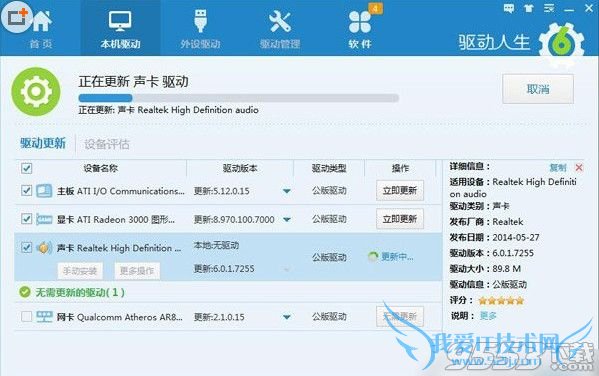Screen dimensions: 599x376
Task: Check the 网卡 Qualcomm Atheros checkbox
Action: [x=26, y=316]
